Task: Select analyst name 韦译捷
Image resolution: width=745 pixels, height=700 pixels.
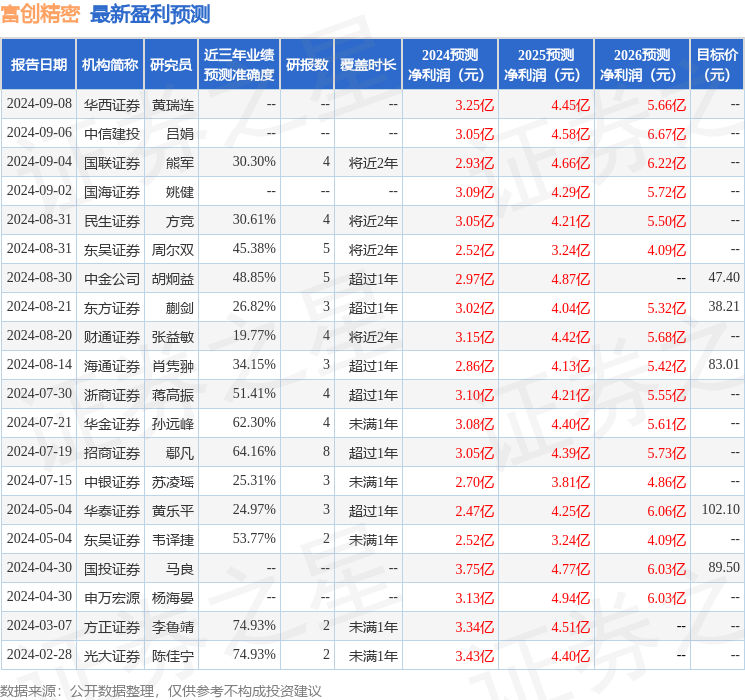Action: point(172,540)
